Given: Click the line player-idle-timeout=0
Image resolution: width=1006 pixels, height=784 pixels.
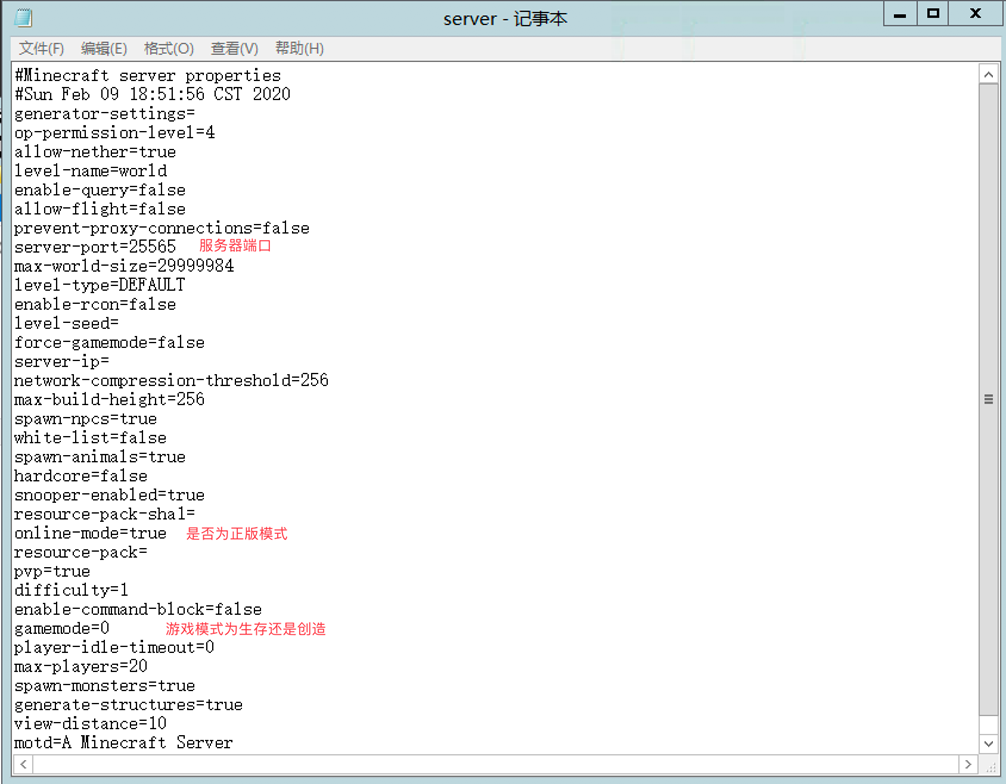Looking at the screenshot, I should click(x=114, y=648).
